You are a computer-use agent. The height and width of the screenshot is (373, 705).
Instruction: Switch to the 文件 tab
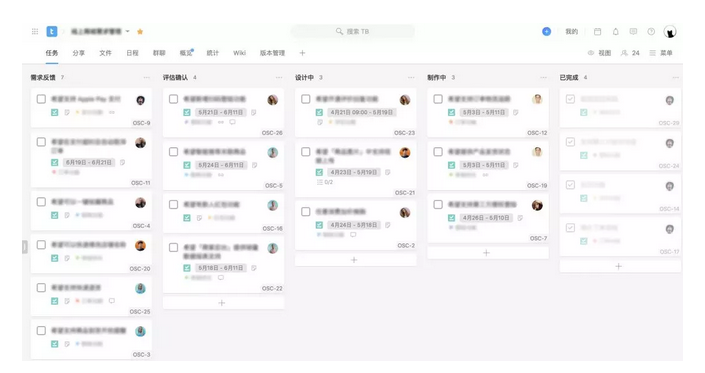click(105, 53)
